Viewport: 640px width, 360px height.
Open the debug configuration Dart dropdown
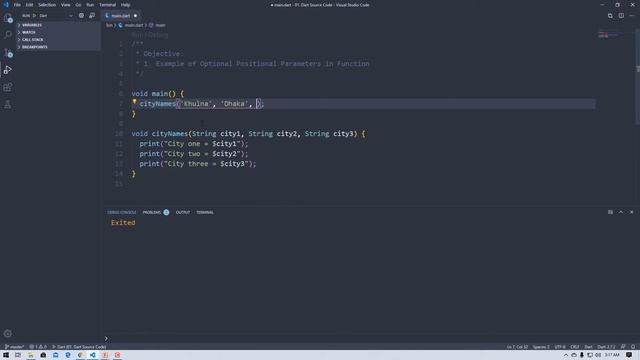click(x=56, y=16)
